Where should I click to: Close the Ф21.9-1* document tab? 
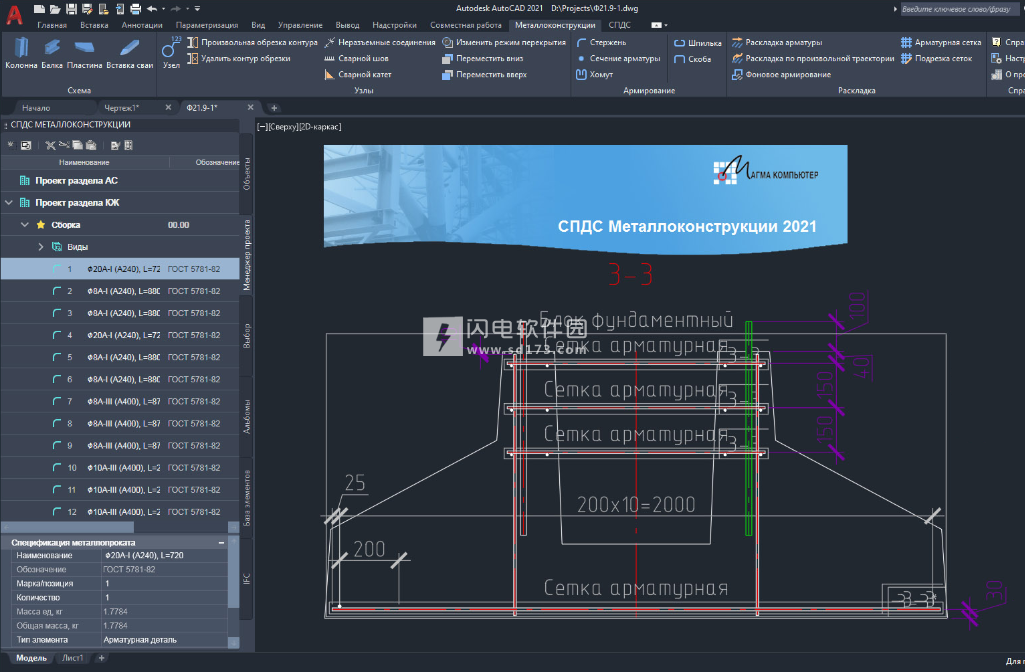(x=250, y=107)
